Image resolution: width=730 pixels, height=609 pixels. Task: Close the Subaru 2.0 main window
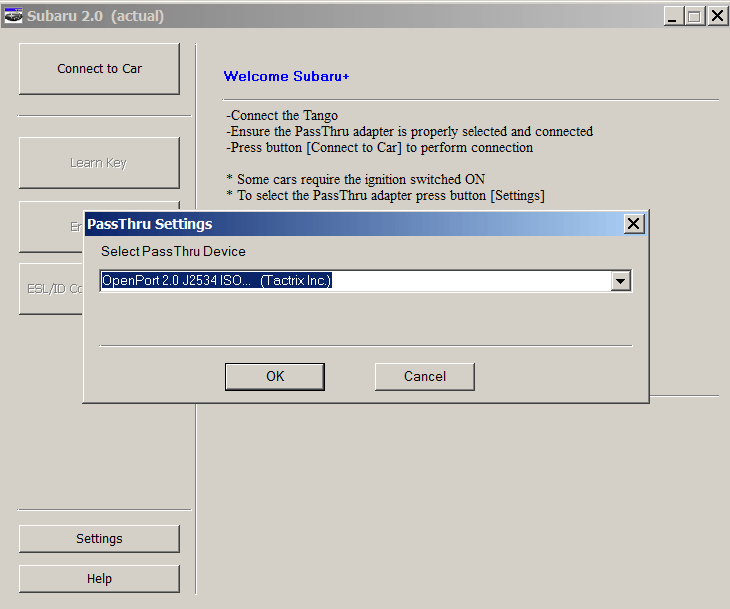pos(717,16)
